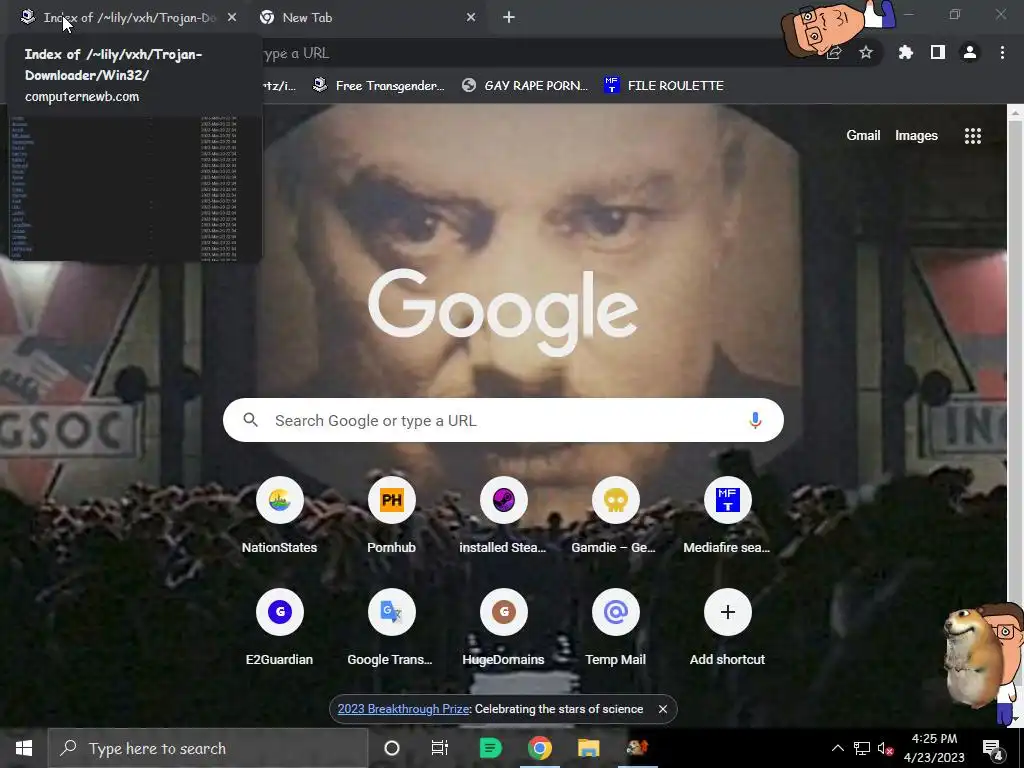Open Chrome from the taskbar
Image resolution: width=1024 pixels, height=768 pixels.
[539, 748]
